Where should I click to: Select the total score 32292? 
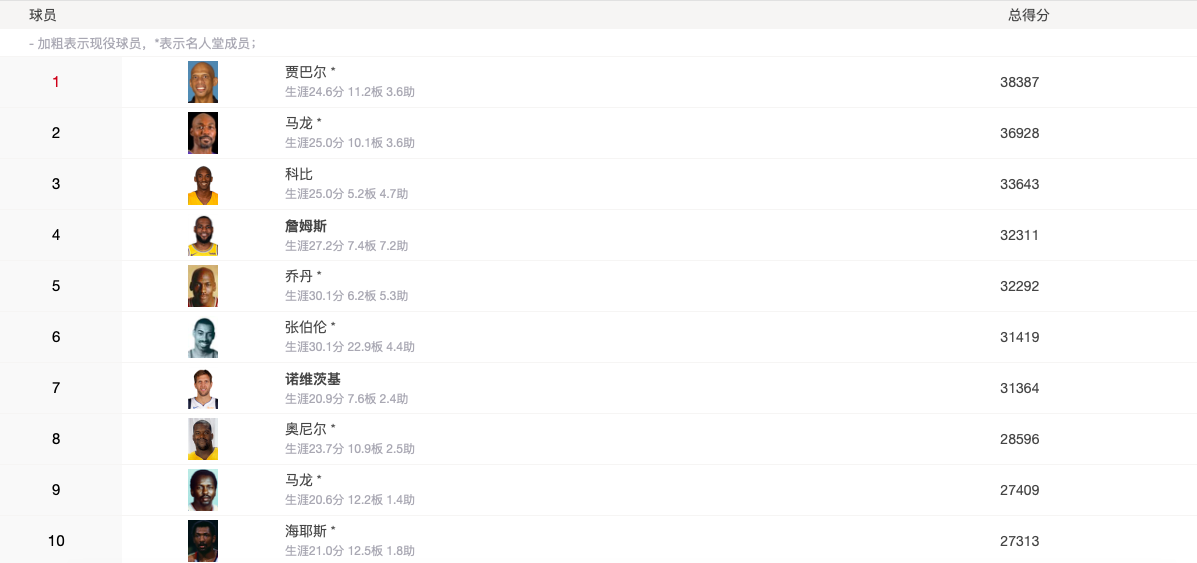coord(1019,286)
